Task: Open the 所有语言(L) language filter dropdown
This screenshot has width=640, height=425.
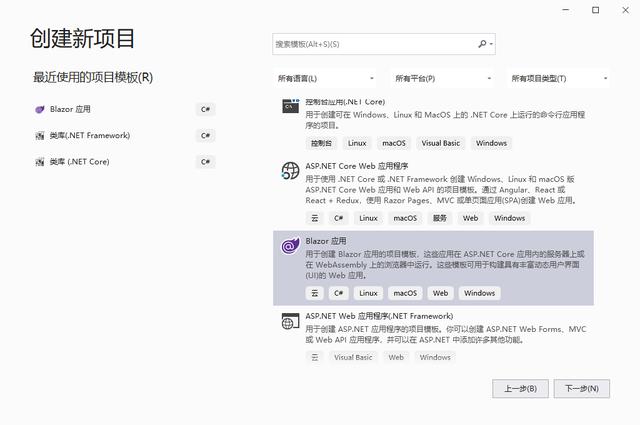Action: (x=325, y=78)
